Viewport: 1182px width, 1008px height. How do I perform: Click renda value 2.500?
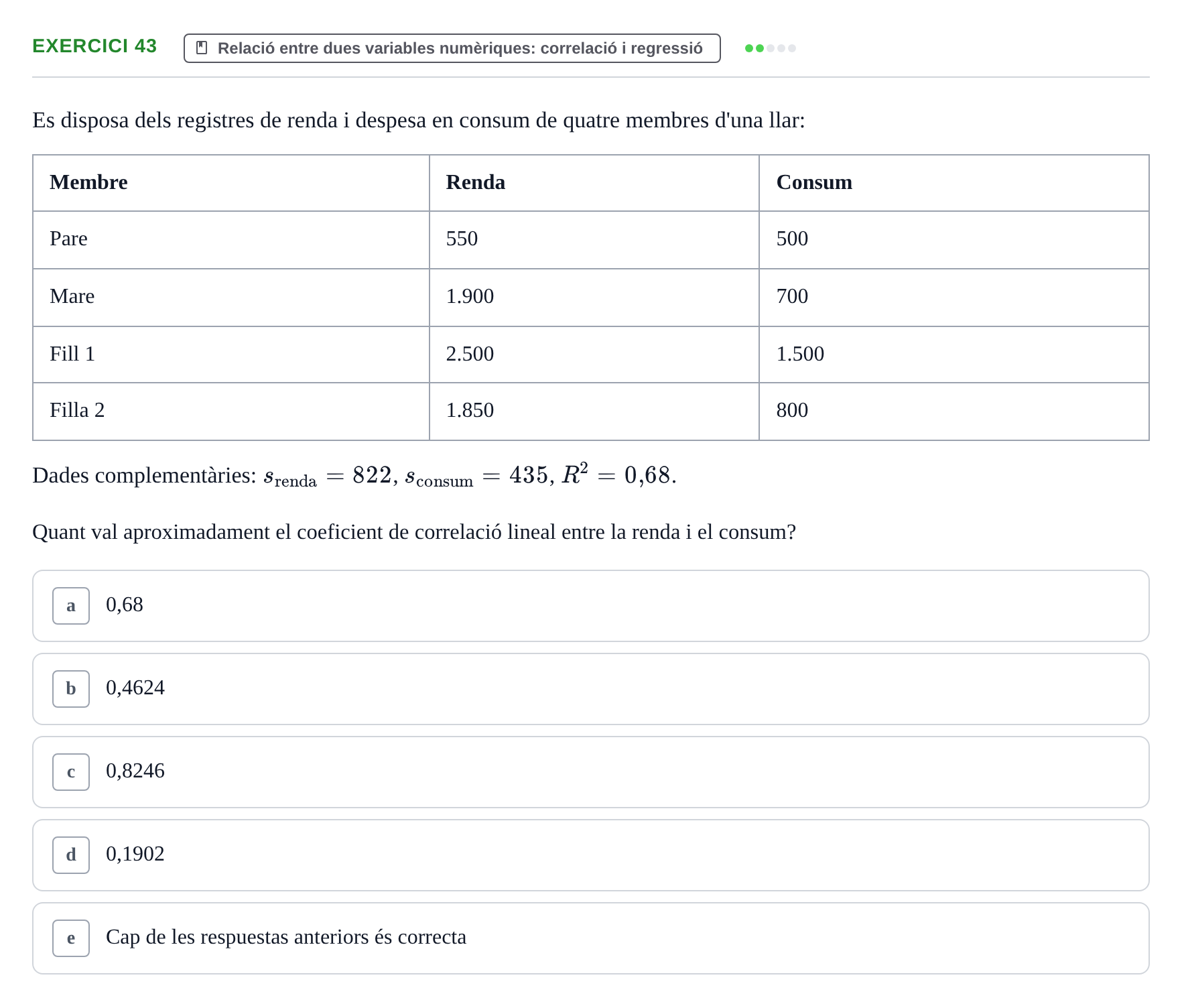click(470, 354)
